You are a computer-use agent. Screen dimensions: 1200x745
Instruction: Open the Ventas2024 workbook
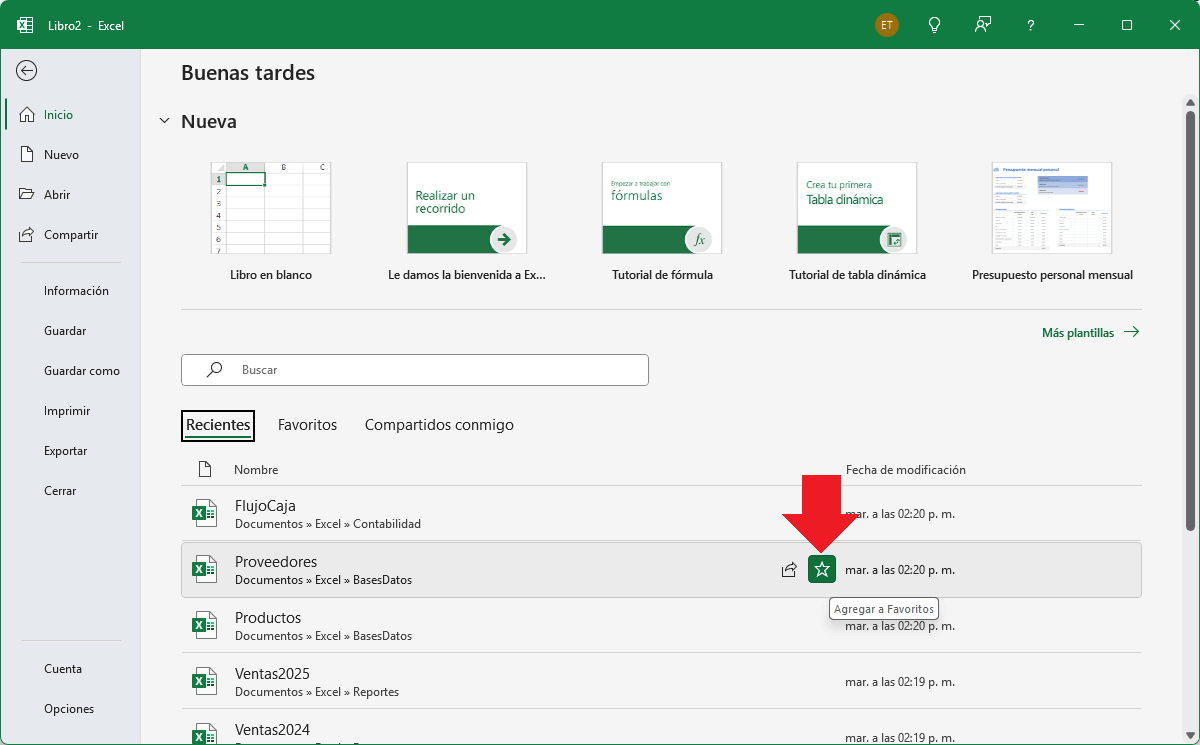coord(661,728)
